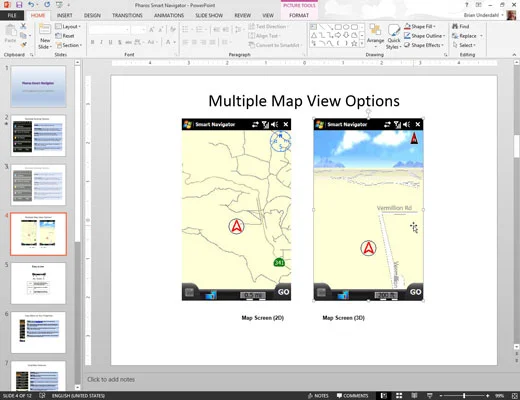Select slide 1 thumbnail
This screenshot has height=400, width=520.
click(38, 86)
